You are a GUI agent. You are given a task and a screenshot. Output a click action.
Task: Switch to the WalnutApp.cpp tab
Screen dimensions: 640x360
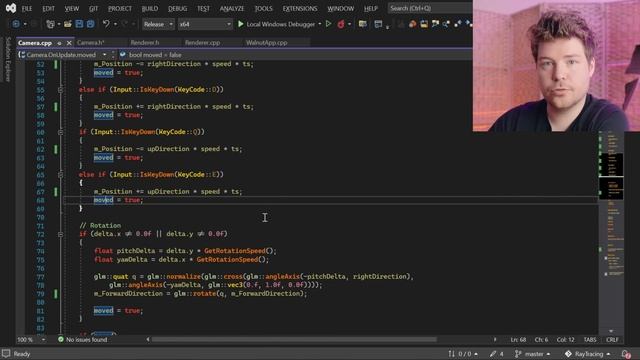pyautogui.click(x=267, y=42)
